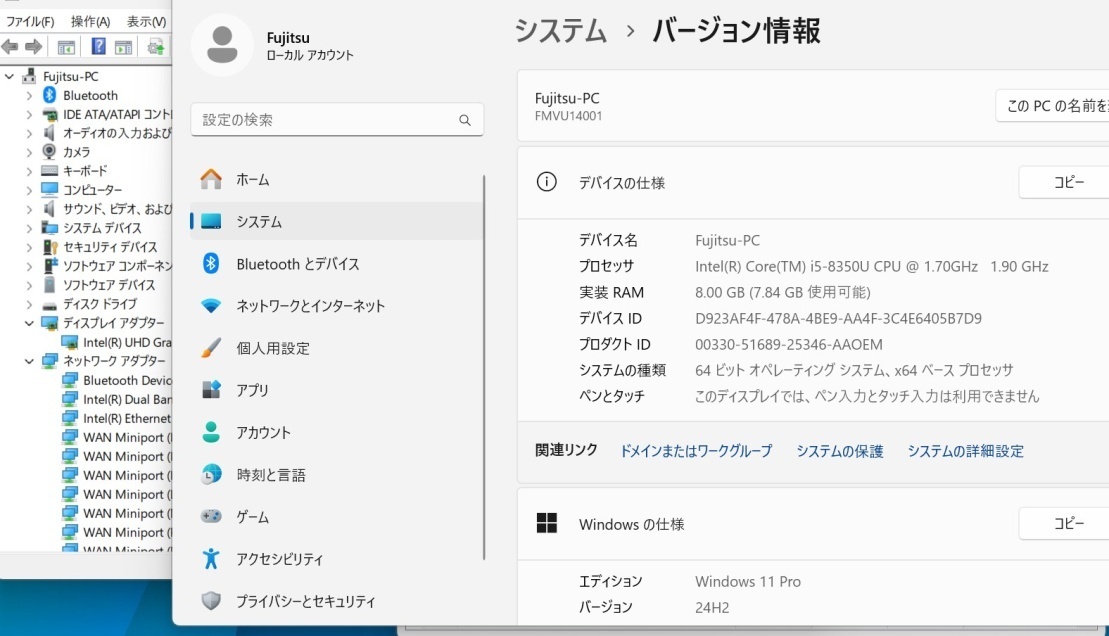
Task: Click the Windows 11 Pro edition text
Action: [x=748, y=582]
